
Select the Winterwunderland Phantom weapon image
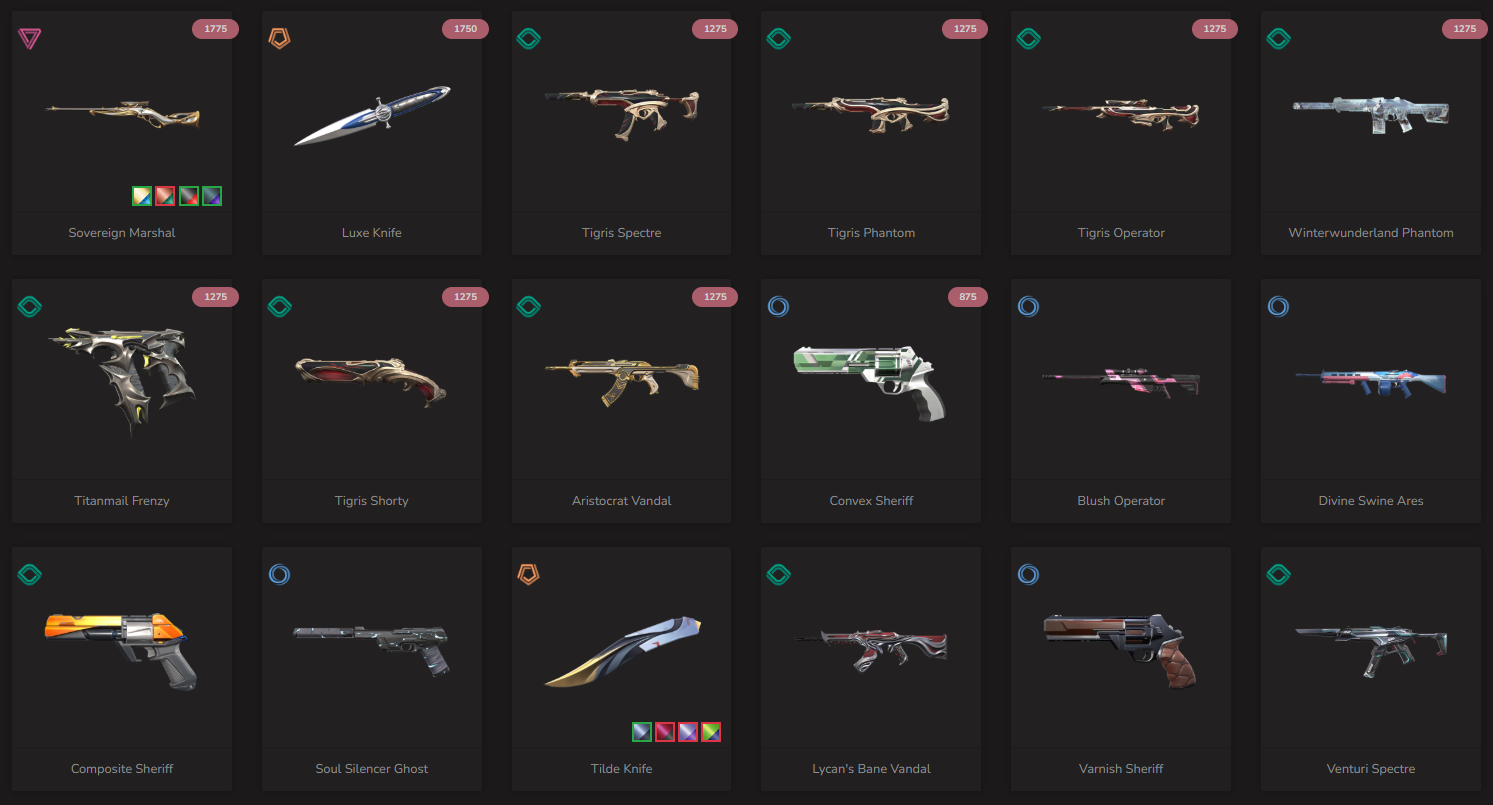(x=1371, y=113)
